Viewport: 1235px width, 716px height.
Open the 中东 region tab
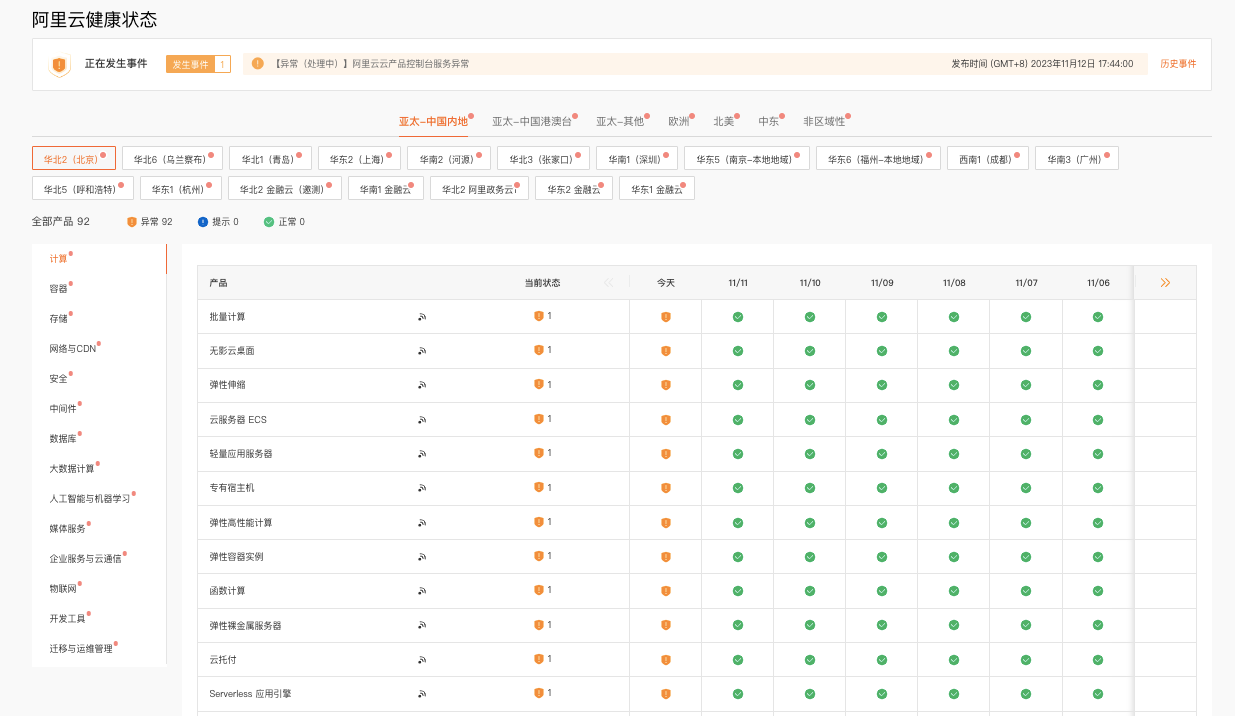coord(769,121)
